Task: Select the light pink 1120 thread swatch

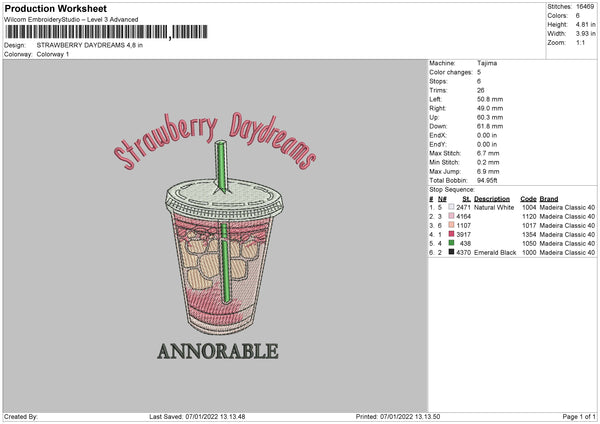Action: pyautogui.click(x=451, y=216)
